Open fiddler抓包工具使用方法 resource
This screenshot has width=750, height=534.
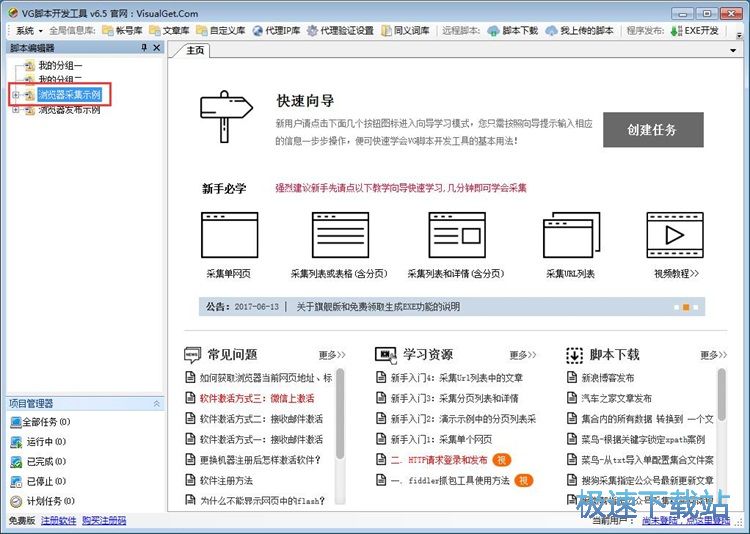[x=450, y=480]
